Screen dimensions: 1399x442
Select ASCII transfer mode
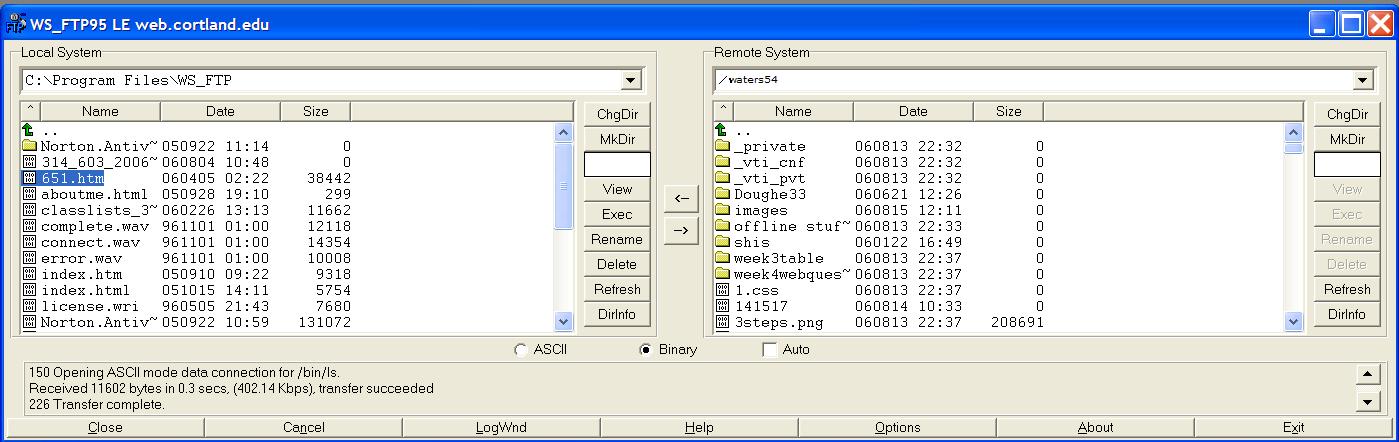(x=519, y=350)
